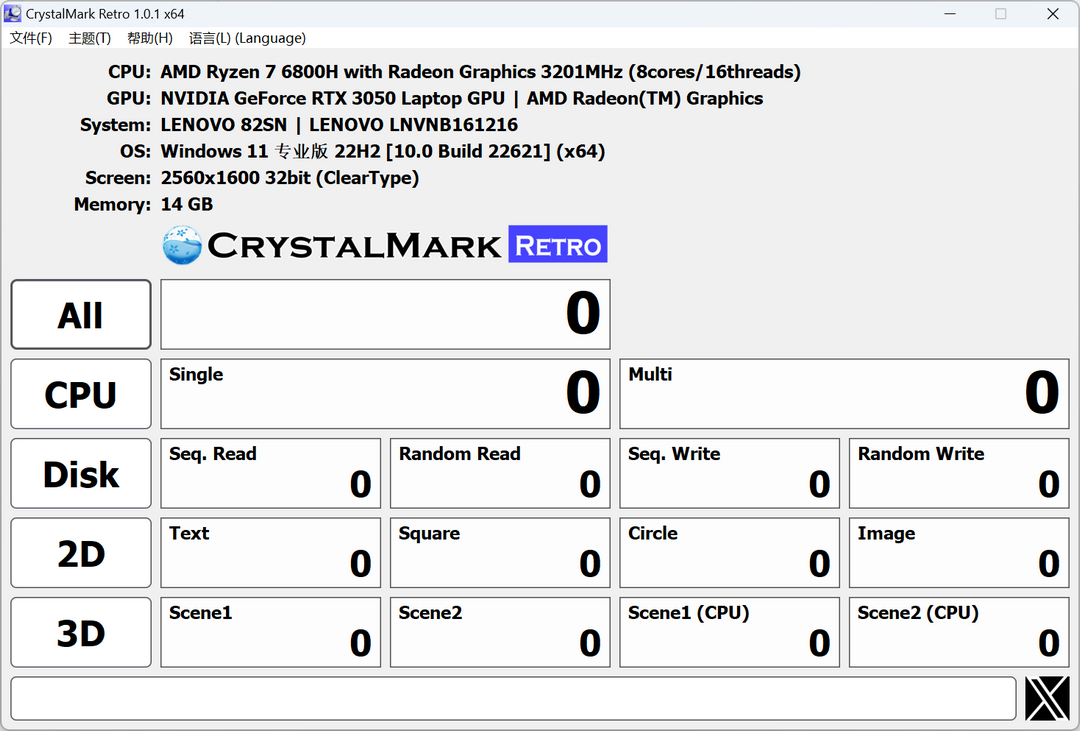This screenshot has width=1080, height=731.
Task: Click the Seq. Read result field
Action: [270, 473]
